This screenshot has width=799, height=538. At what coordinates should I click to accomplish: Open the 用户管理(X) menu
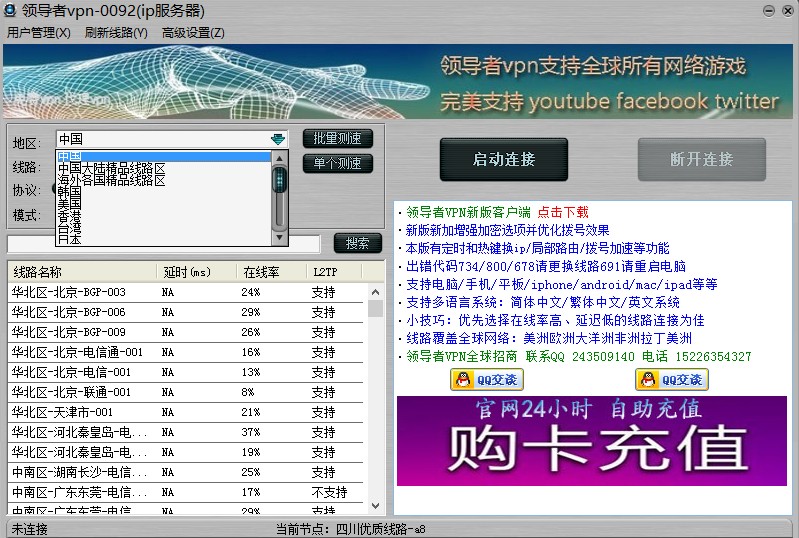click(x=38, y=33)
